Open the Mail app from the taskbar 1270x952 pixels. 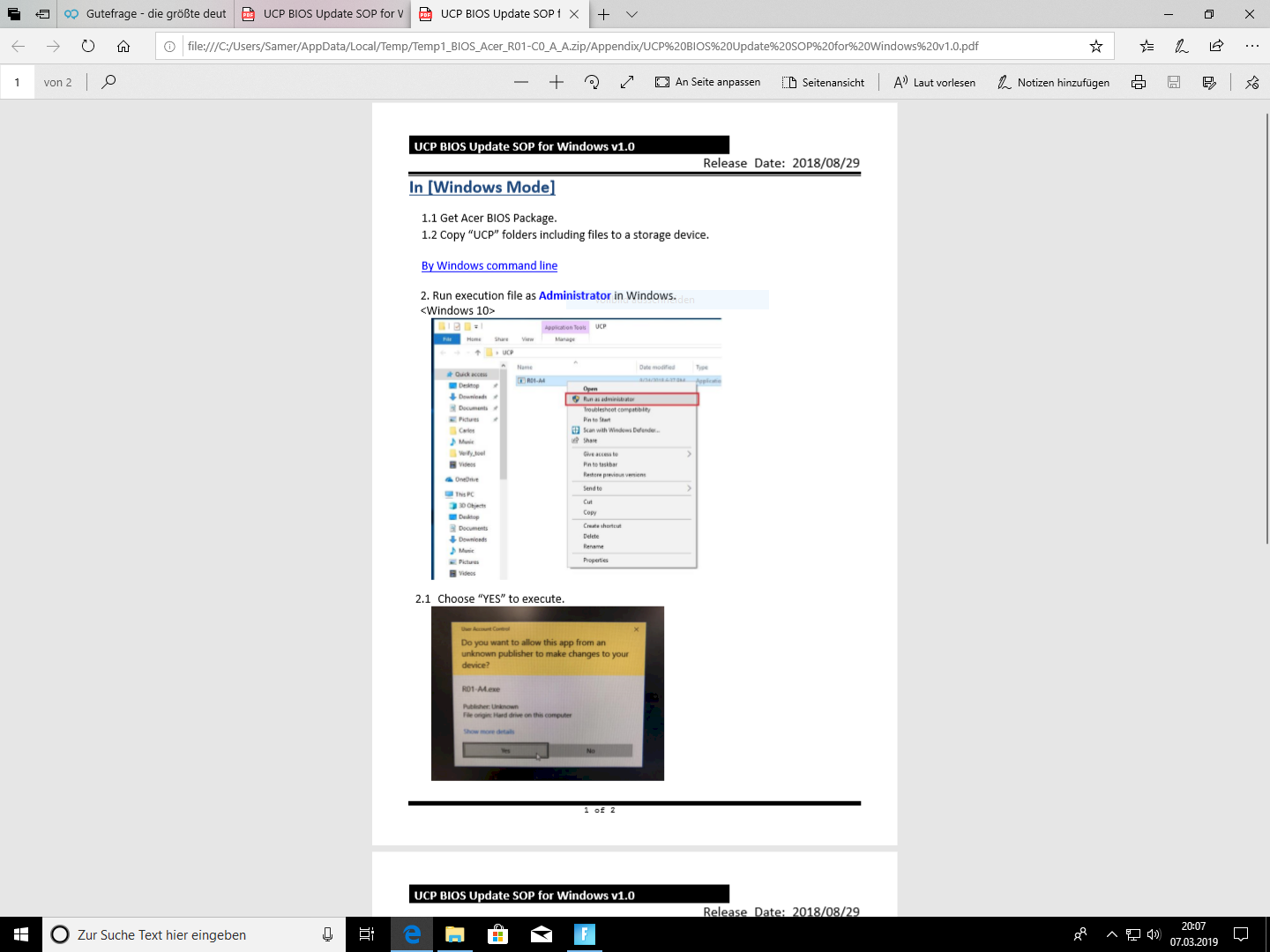pyautogui.click(x=542, y=934)
